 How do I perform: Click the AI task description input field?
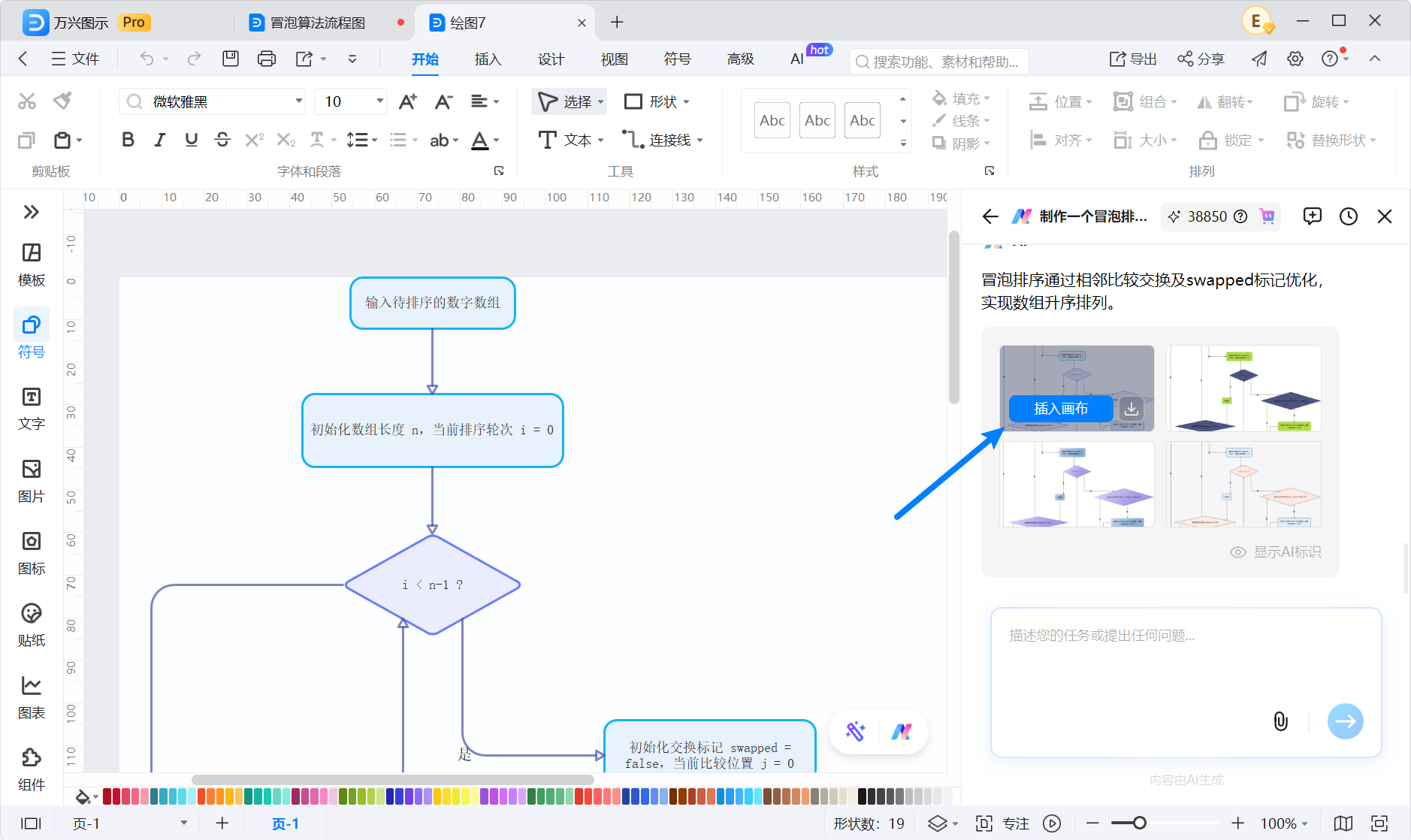coord(1186,682)
